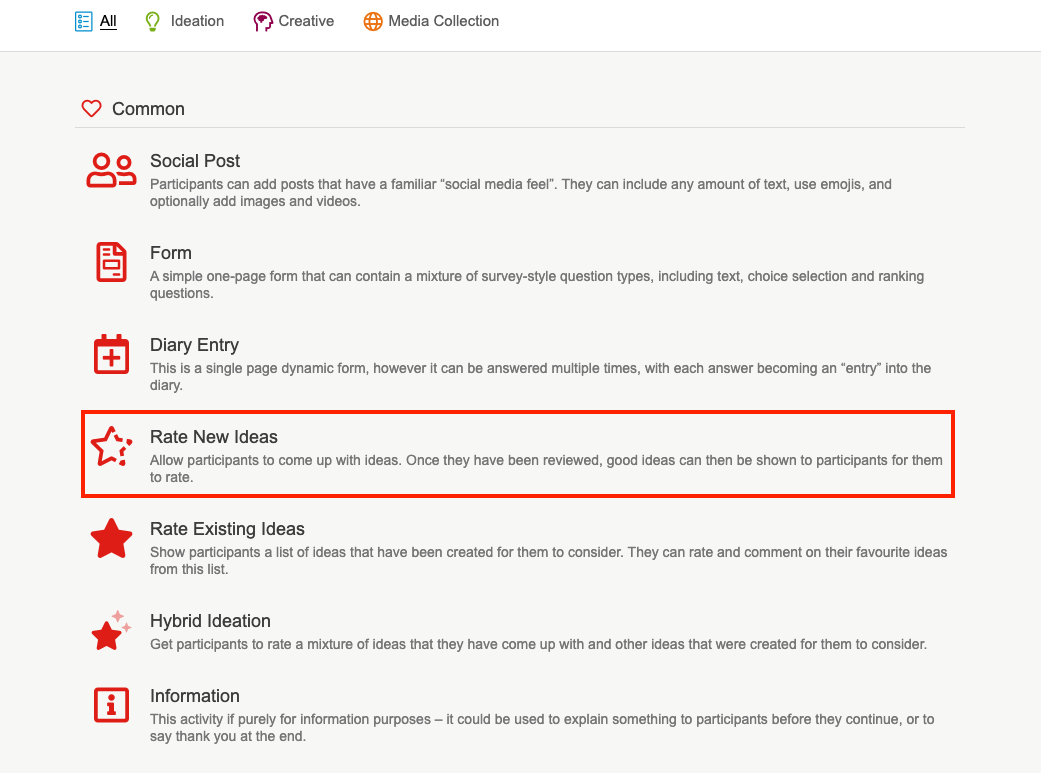Click the Common heart icon
The width and height of the screenshot is (1041, 773).
[x=91, y=109]
